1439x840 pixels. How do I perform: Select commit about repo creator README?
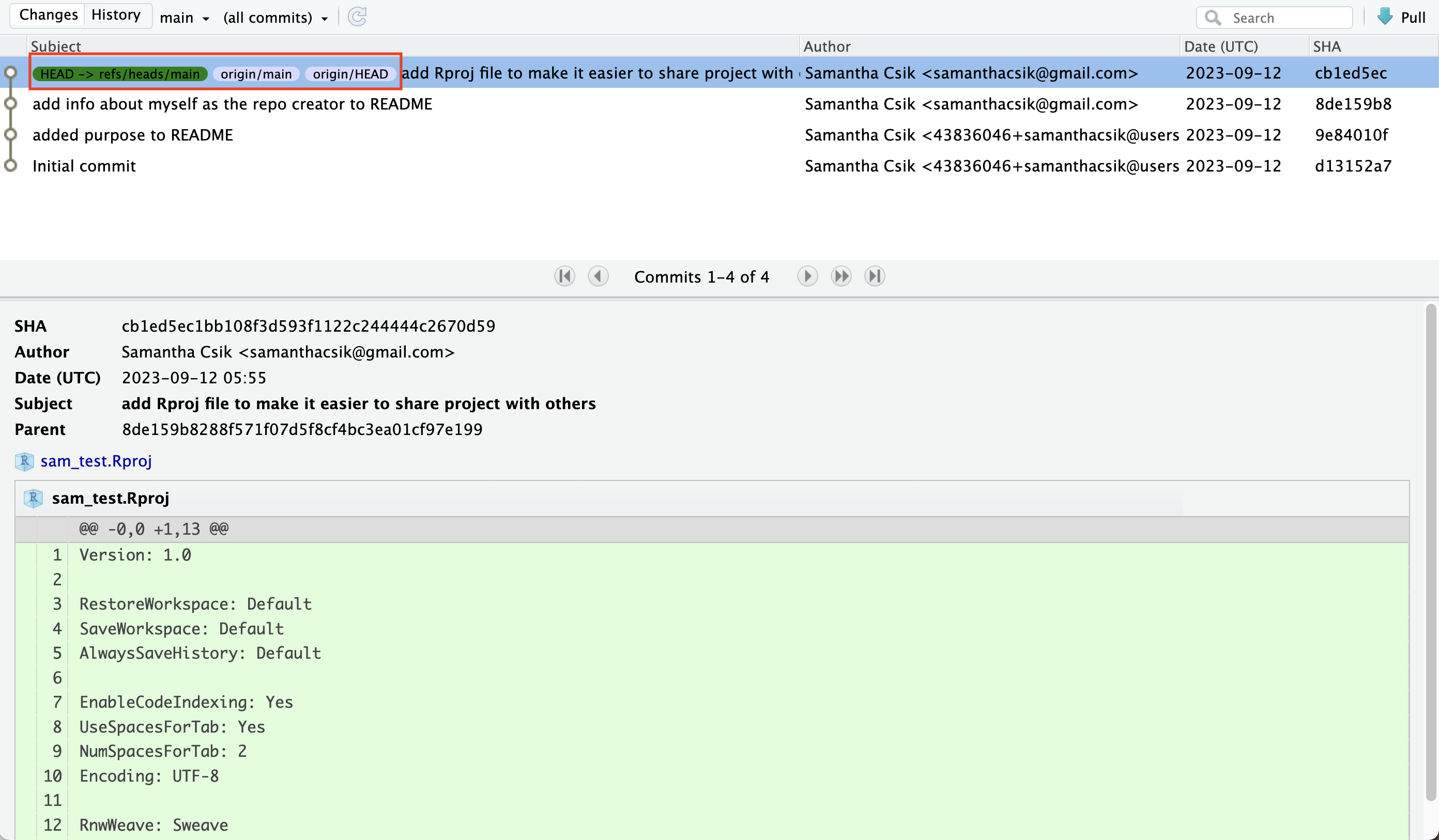[232, 104]
